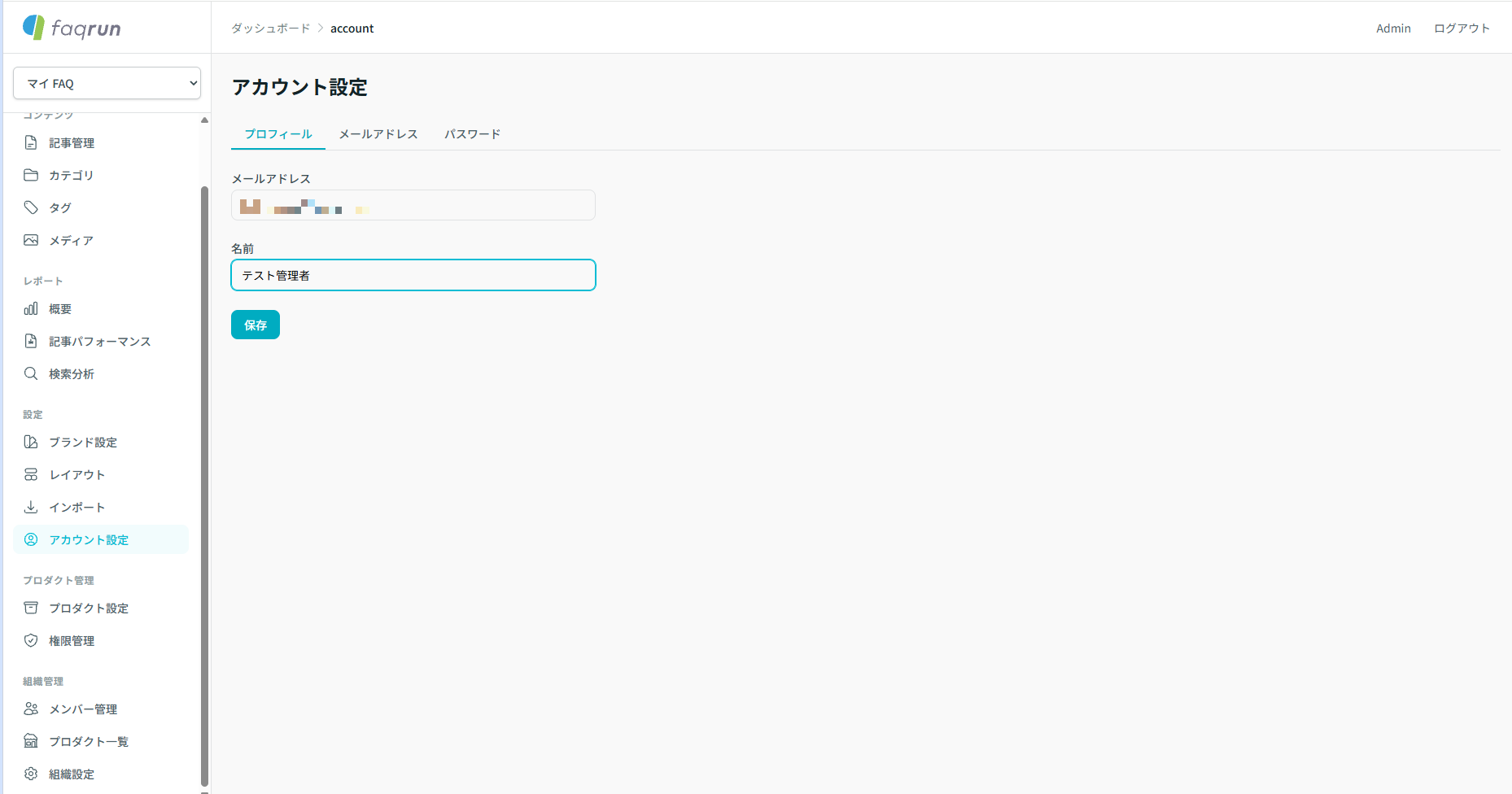Click the メディア image icon

(31, 240)
